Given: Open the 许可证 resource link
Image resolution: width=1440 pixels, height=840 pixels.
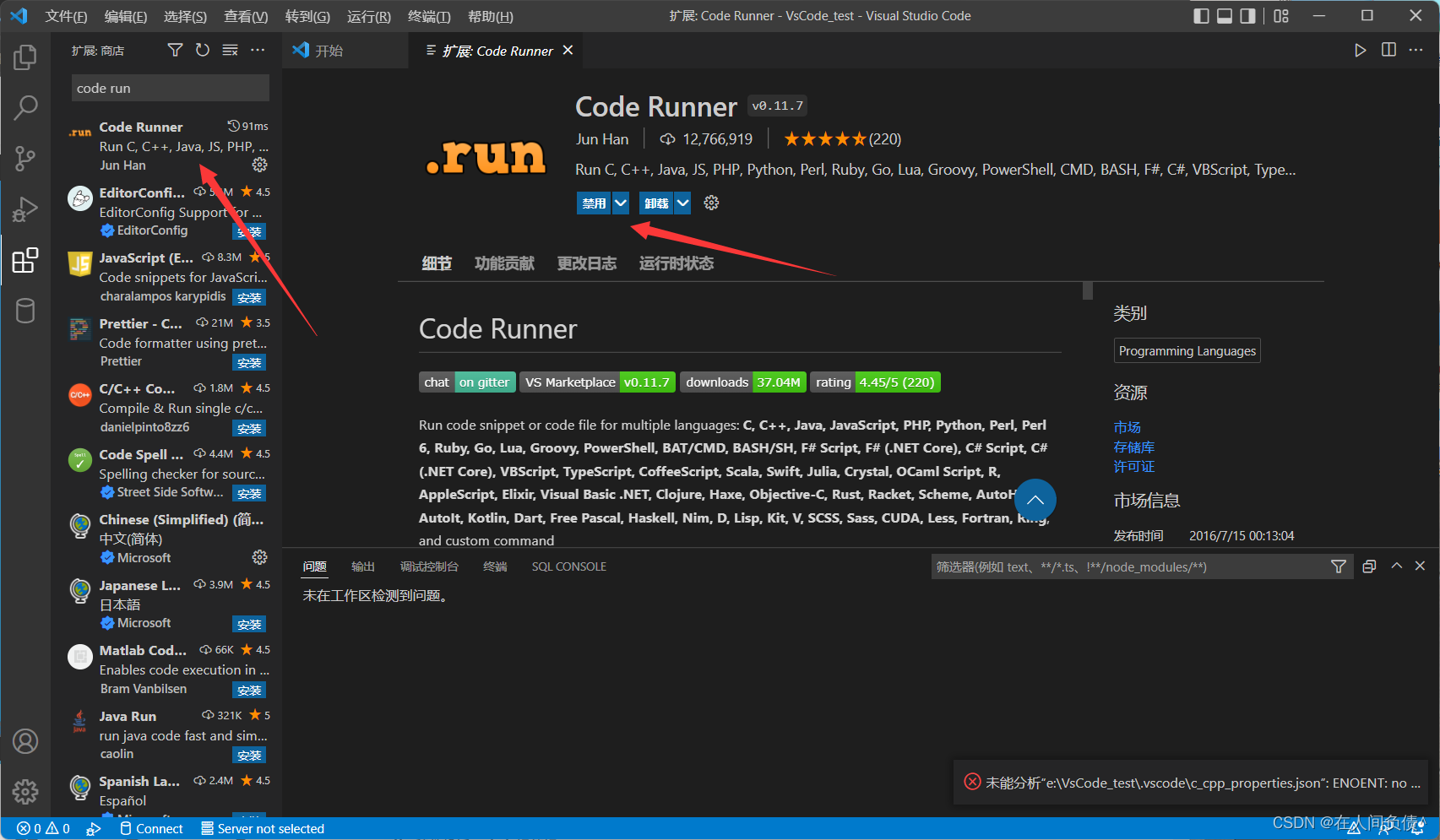Looking at the screenshot, I should [x=1134, y=466].
